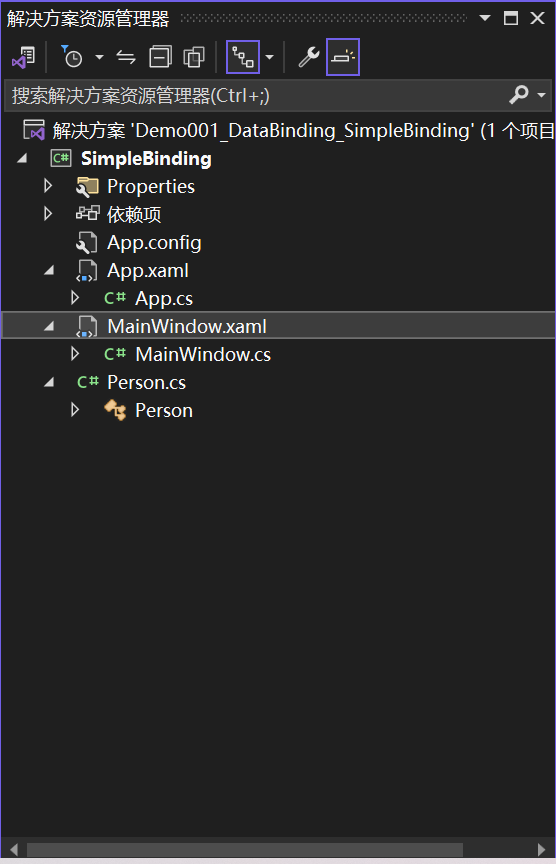
Task: Select the MainWindow.cs file
Action: pyautogui.click(x=203, y=354)
